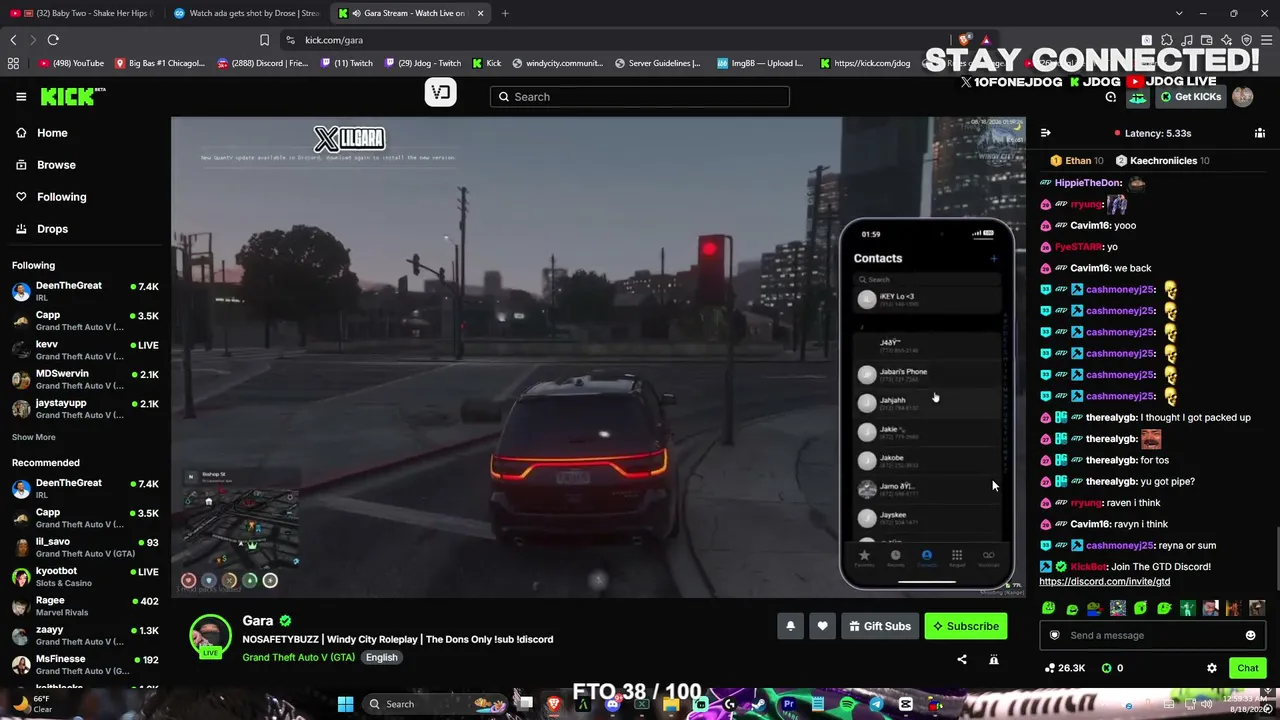Expand the Following list with Show more
Screen dimensions: 1280x720
[34, 437]
